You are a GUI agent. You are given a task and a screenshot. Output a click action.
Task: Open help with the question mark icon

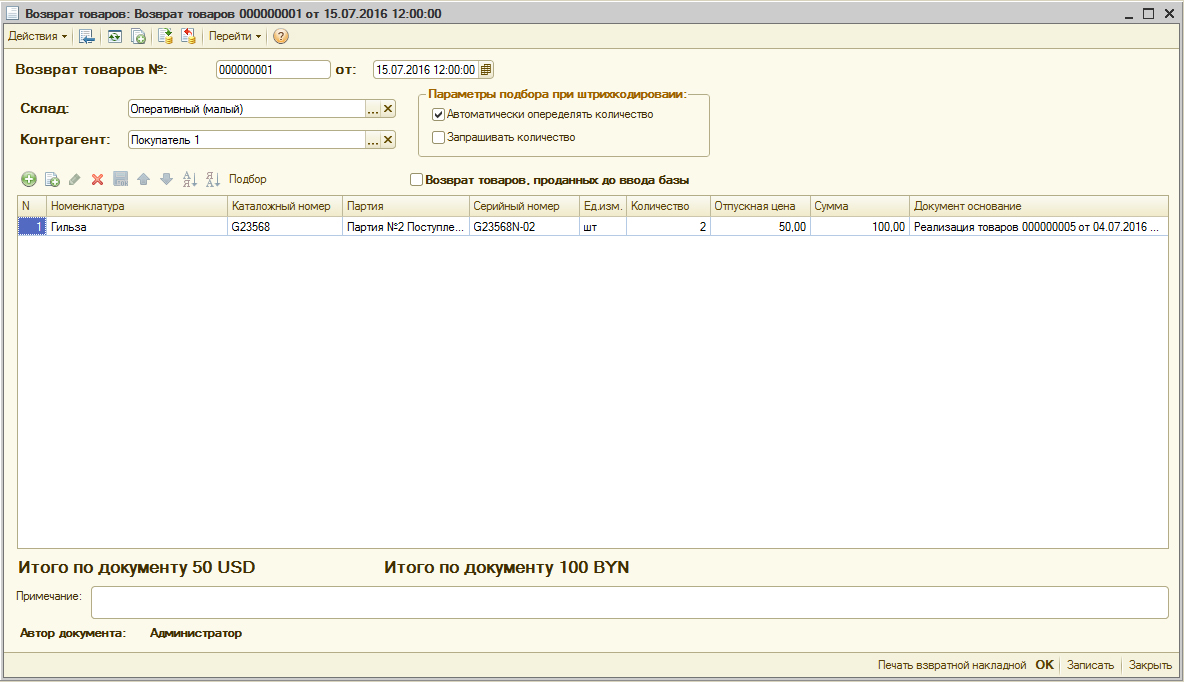coord(281,37)
